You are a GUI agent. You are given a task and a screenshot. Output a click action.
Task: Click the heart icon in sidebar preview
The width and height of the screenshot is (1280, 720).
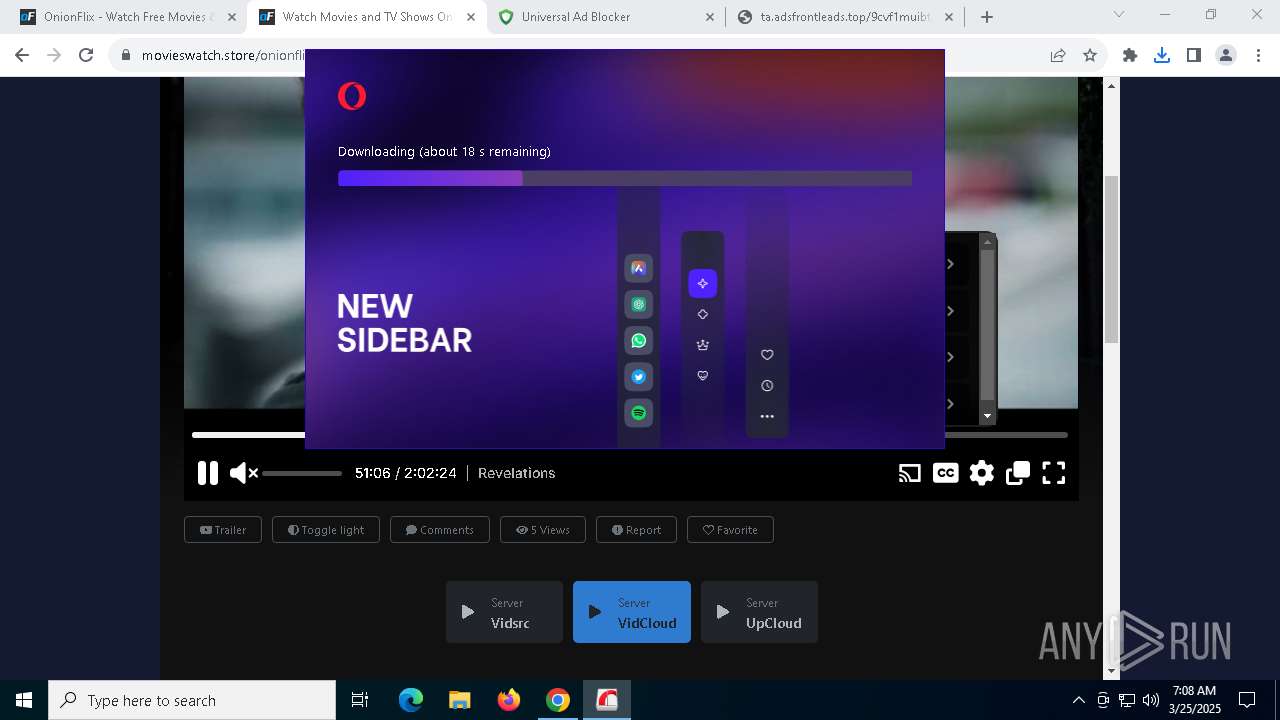[x=767, y=355]
